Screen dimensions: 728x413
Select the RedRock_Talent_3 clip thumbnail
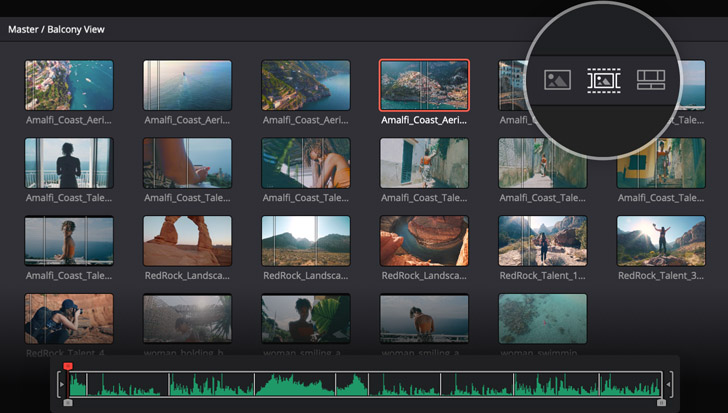[661, 241]
